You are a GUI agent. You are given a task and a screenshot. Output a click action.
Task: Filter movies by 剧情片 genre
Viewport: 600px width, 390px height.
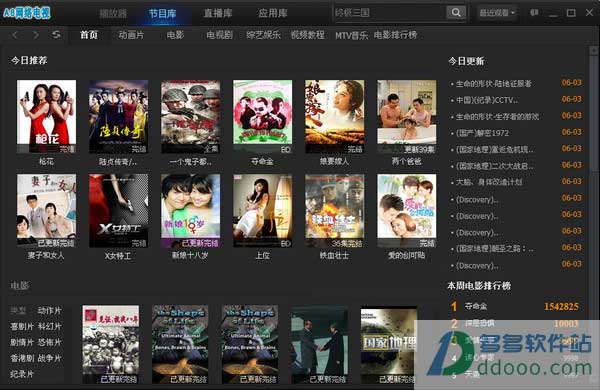[x=22, y=342]
